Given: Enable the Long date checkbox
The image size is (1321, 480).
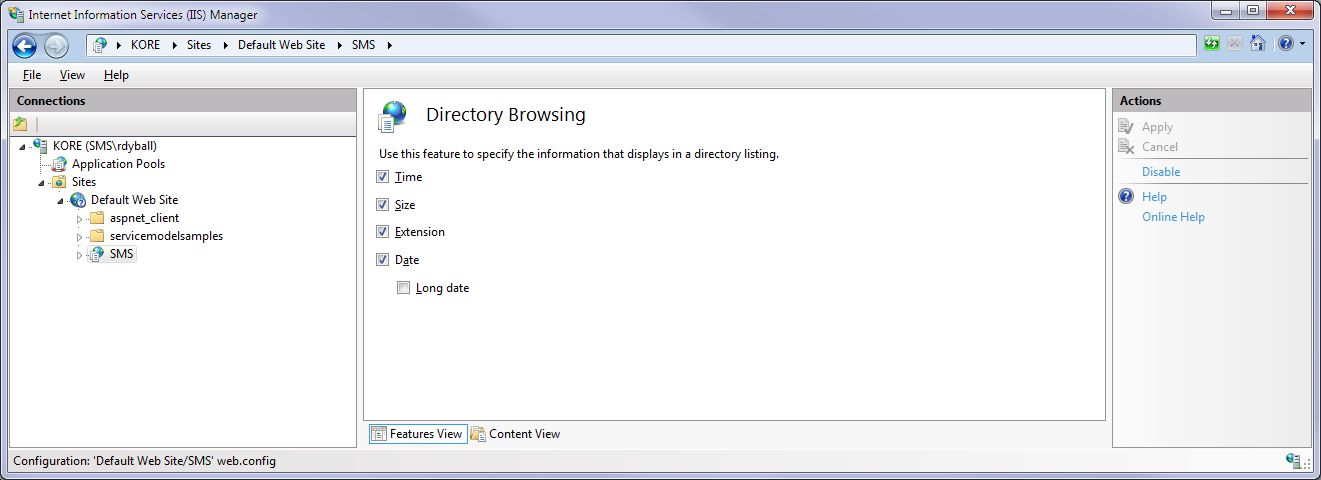Looking at the screenshot, I should 404,288.
